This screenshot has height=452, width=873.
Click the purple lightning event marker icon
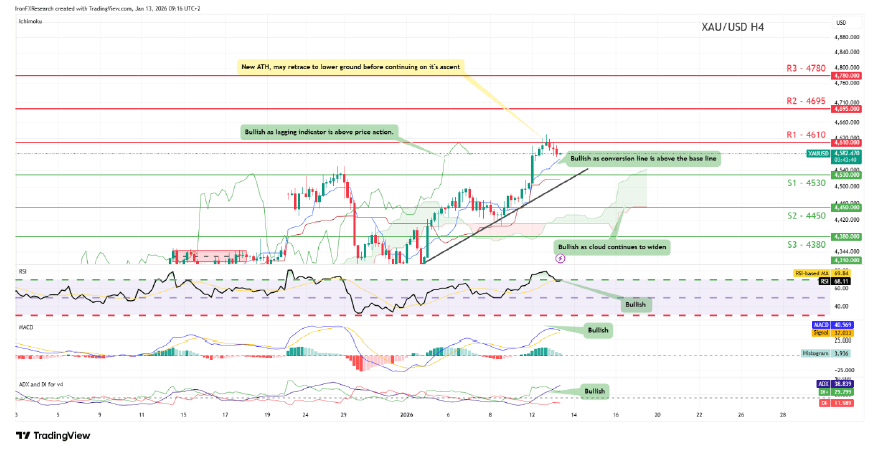(561, 259)
